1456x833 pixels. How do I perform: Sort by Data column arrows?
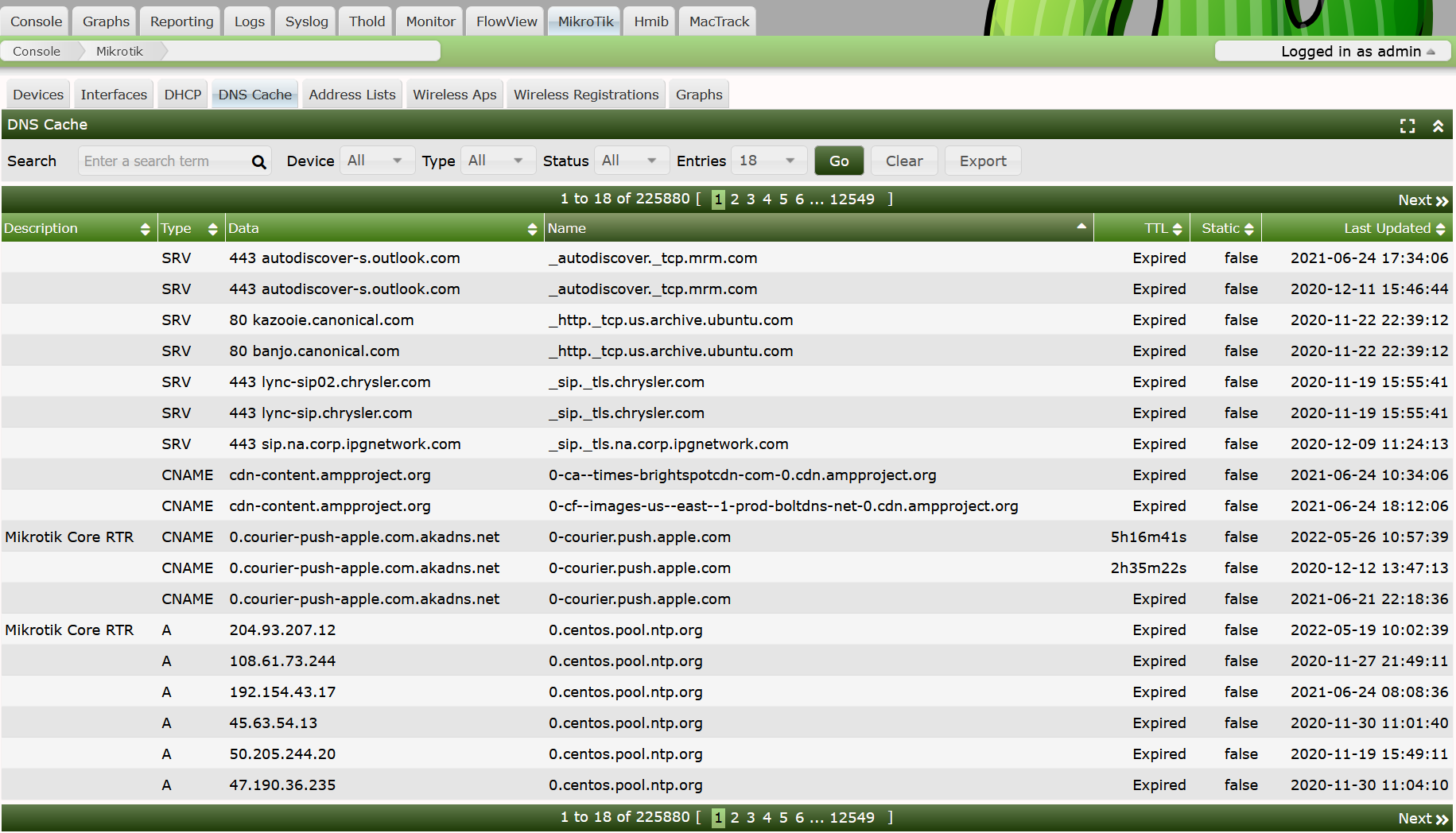pos(532,229)
